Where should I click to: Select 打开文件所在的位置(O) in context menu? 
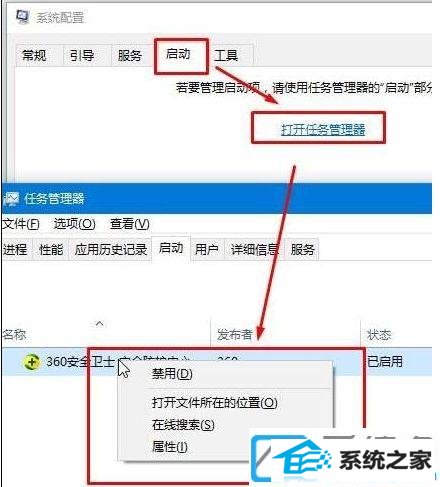[x=215, y=403]
